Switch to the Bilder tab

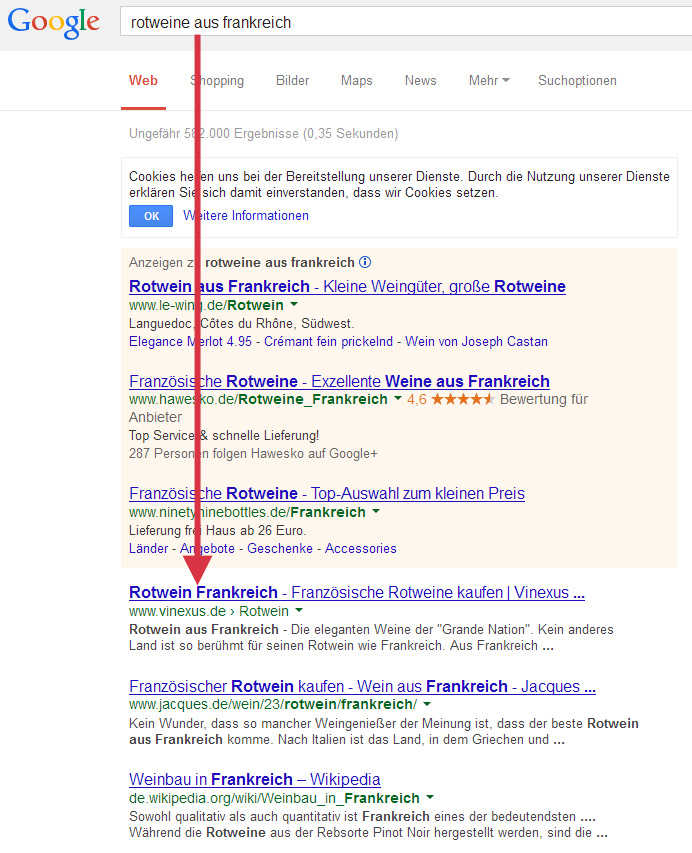point(292,81)
